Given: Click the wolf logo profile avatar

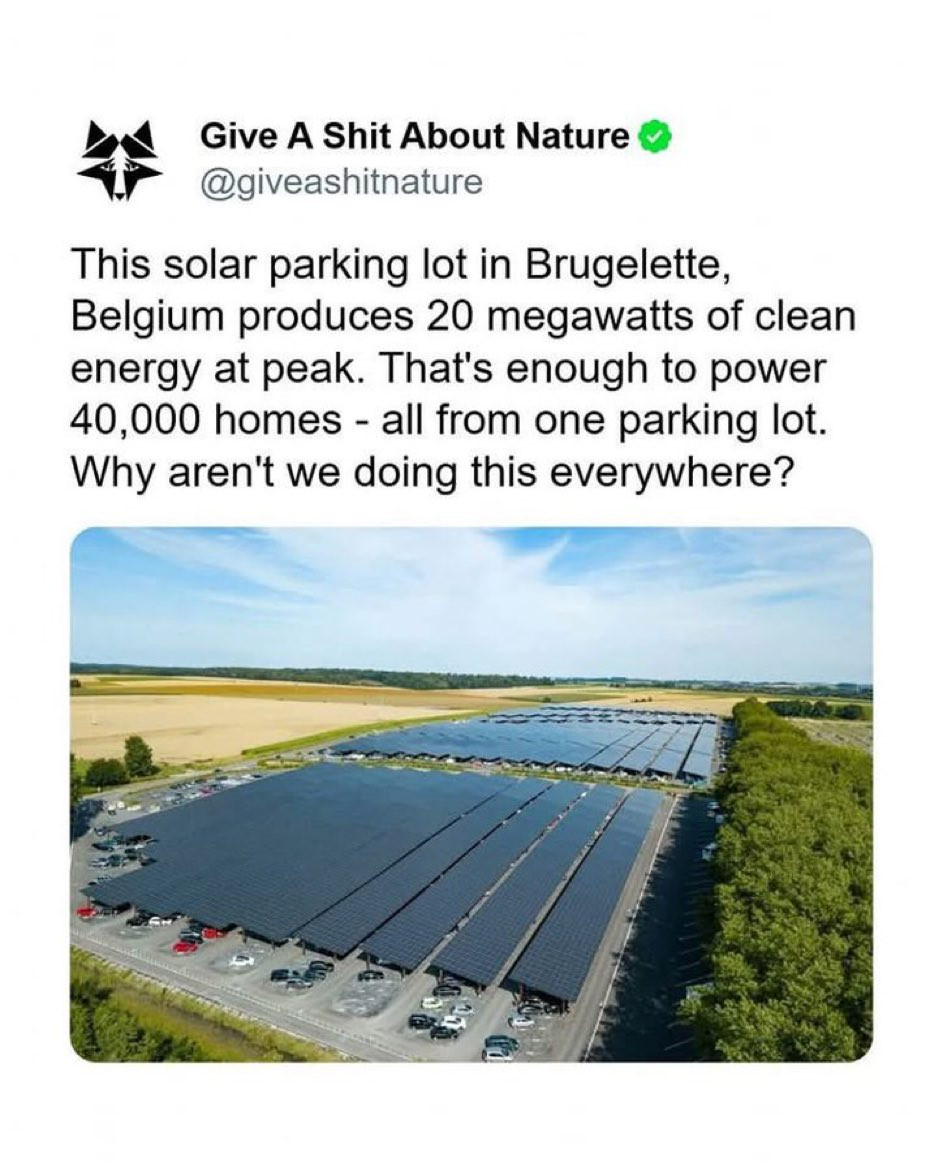Looking at the screenshot, I should click(120, 160).
